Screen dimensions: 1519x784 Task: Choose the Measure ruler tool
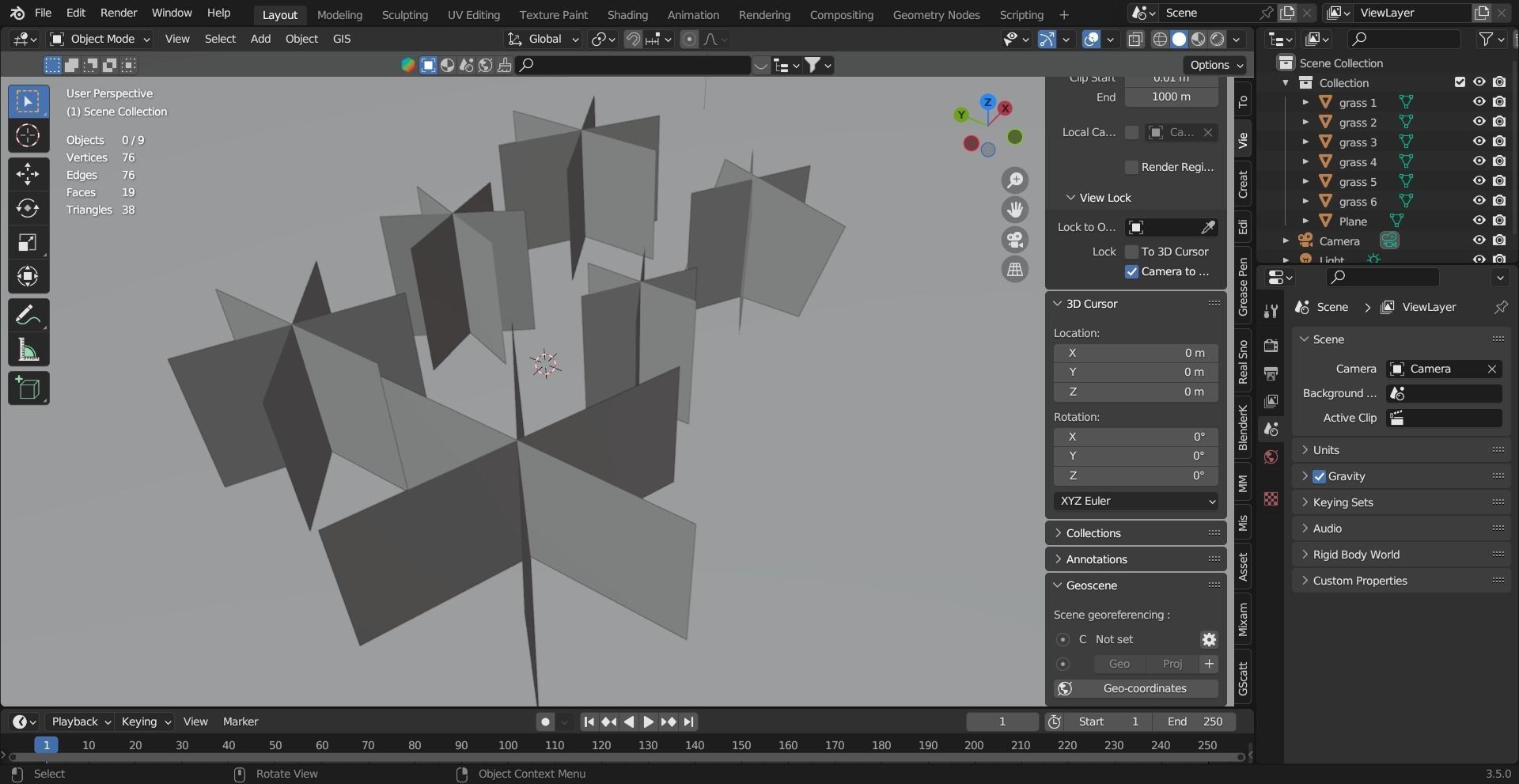coord(28,350)
